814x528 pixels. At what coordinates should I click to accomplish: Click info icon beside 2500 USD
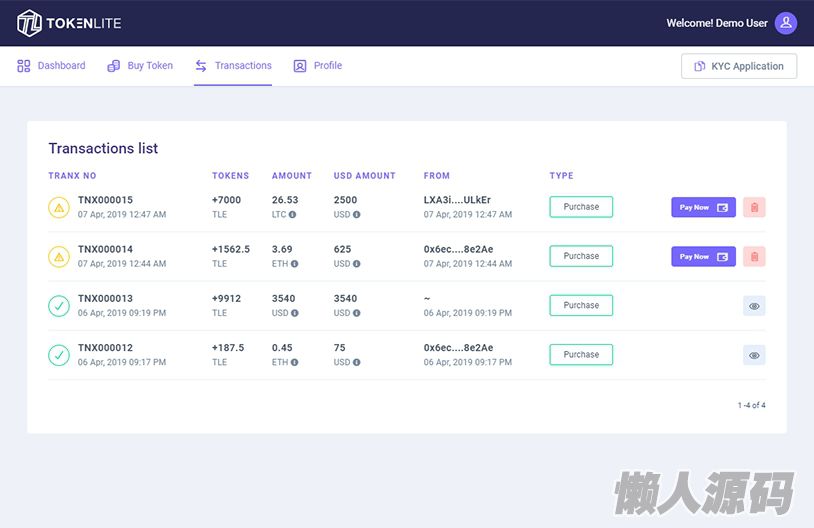point(356,215)
